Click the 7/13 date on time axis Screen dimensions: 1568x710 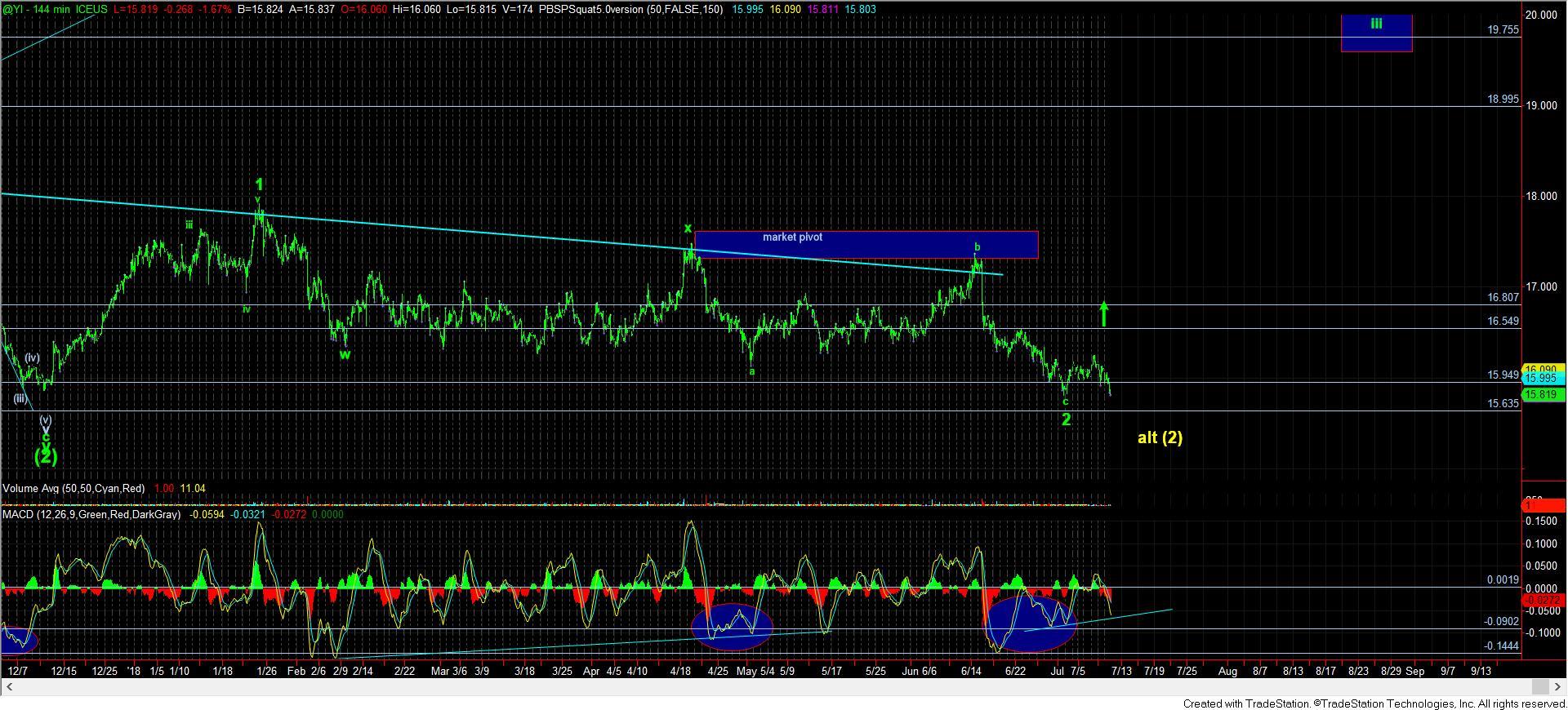coord(1120,671)
